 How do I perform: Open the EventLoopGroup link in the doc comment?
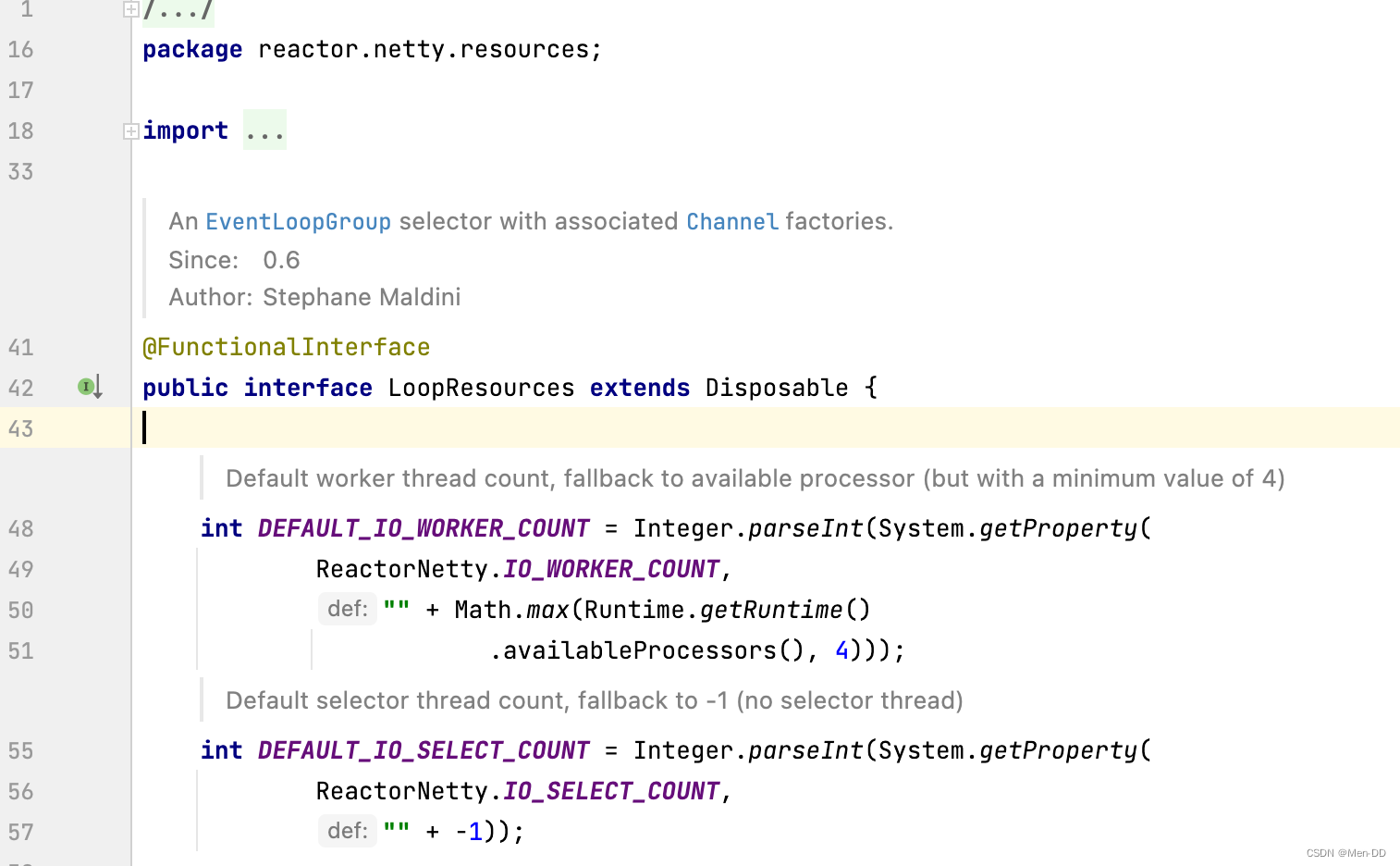[298, 221]
